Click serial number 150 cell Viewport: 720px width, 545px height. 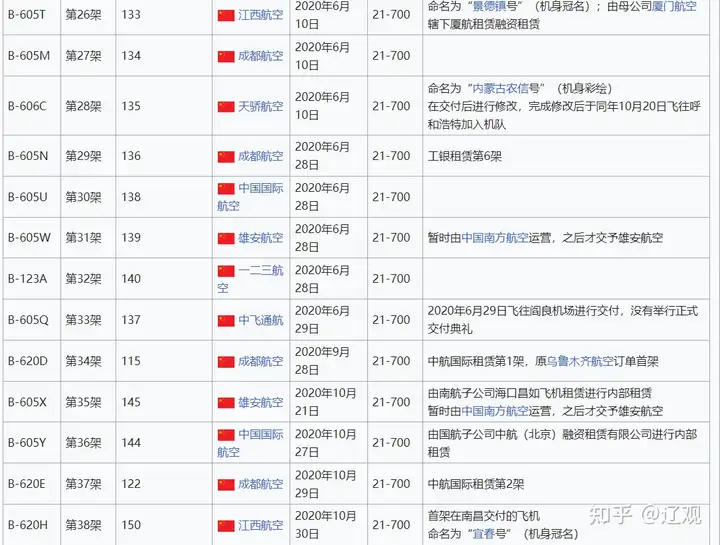point(164,525)
